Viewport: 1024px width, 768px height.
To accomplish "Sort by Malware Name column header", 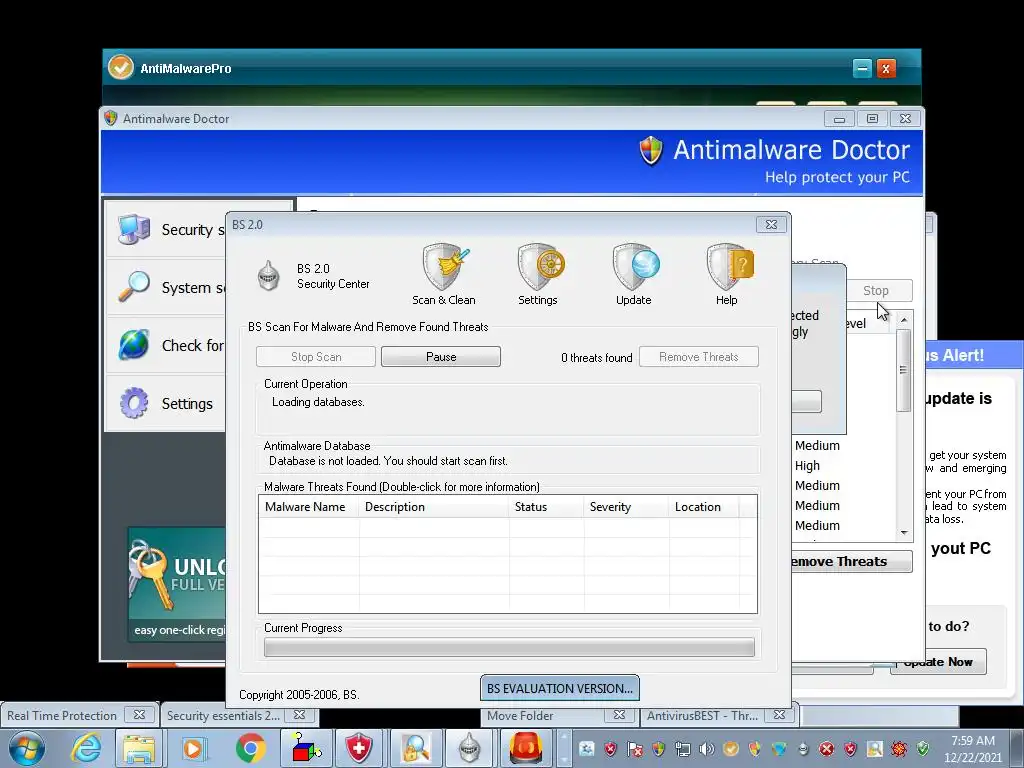I will [x=308, y=507].
